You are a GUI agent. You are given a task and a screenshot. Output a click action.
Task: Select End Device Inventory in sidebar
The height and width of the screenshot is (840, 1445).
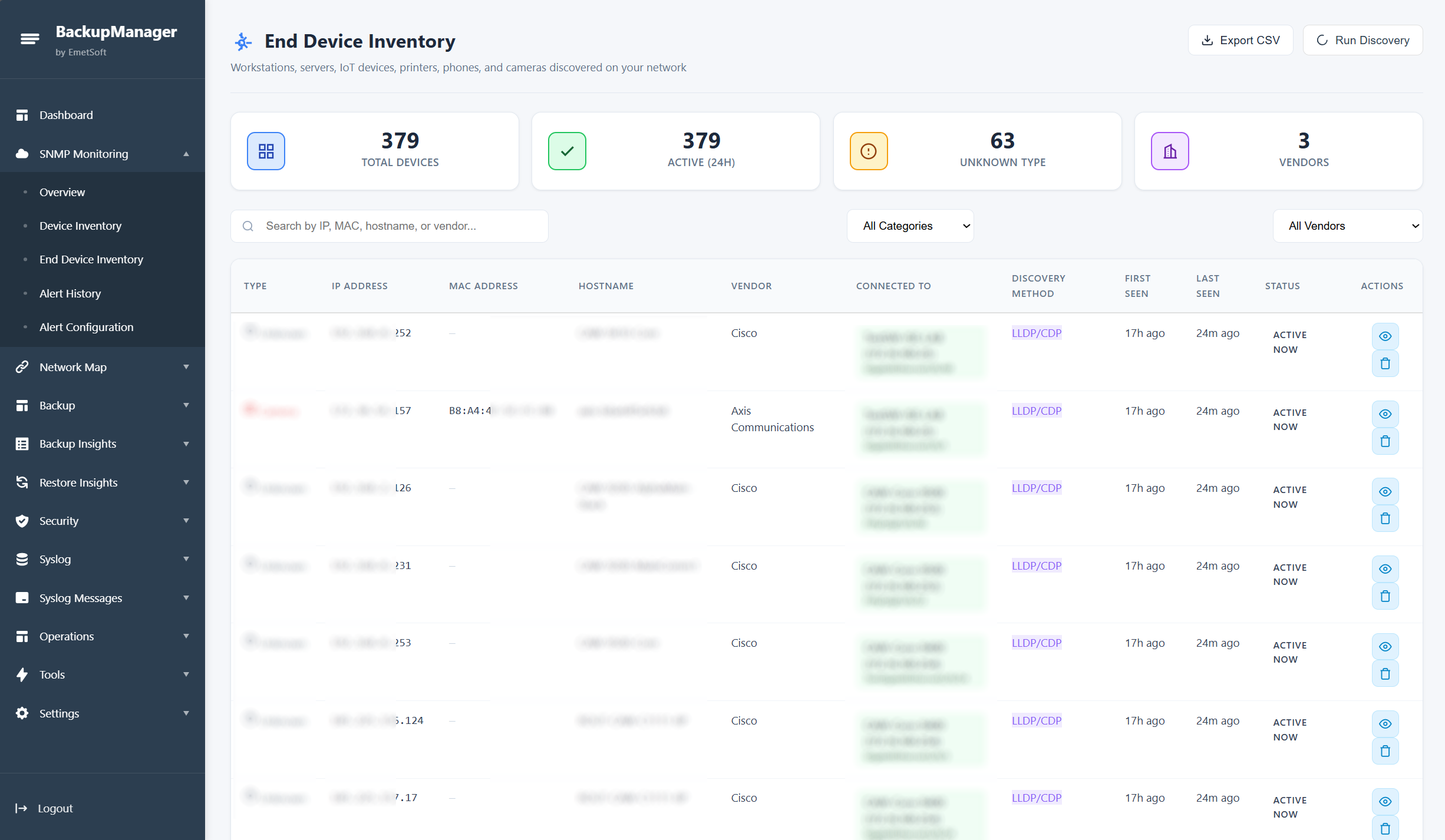(x=91, y=259)
